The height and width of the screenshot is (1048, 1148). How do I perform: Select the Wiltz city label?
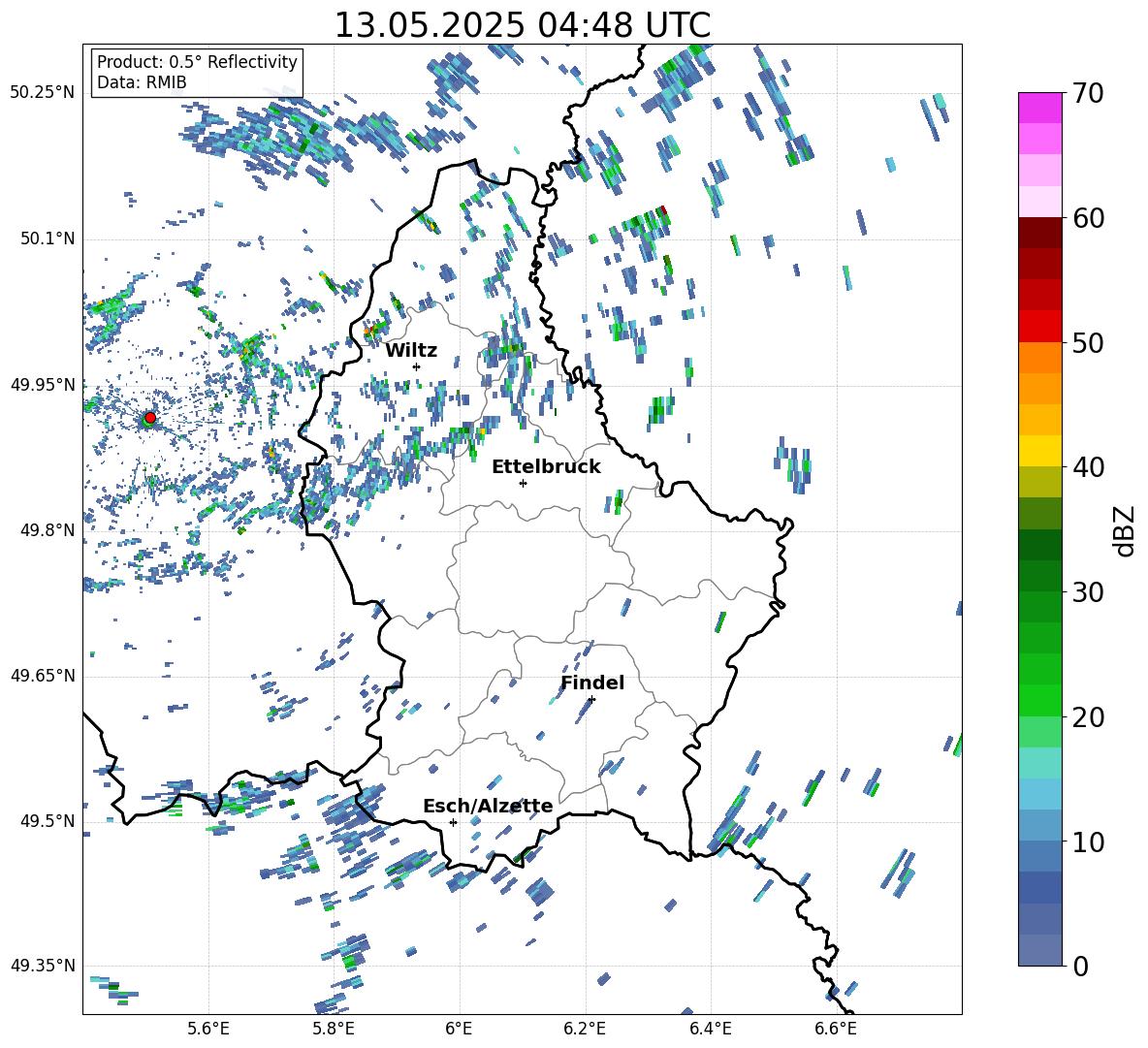[411, 351]
